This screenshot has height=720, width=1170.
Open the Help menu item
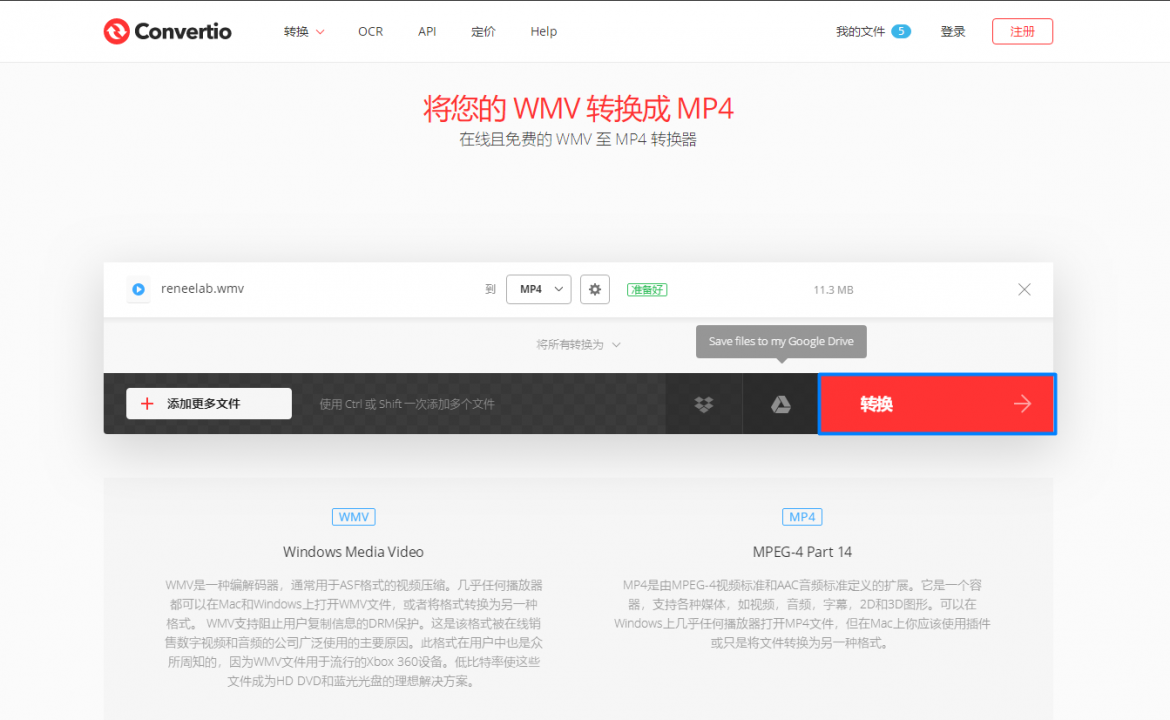pyautogui.click(x=543, y=31)
